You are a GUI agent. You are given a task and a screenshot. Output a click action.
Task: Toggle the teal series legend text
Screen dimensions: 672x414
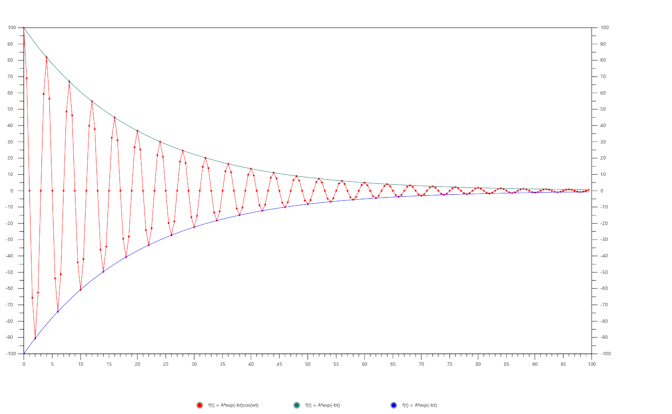click(323, 405)
